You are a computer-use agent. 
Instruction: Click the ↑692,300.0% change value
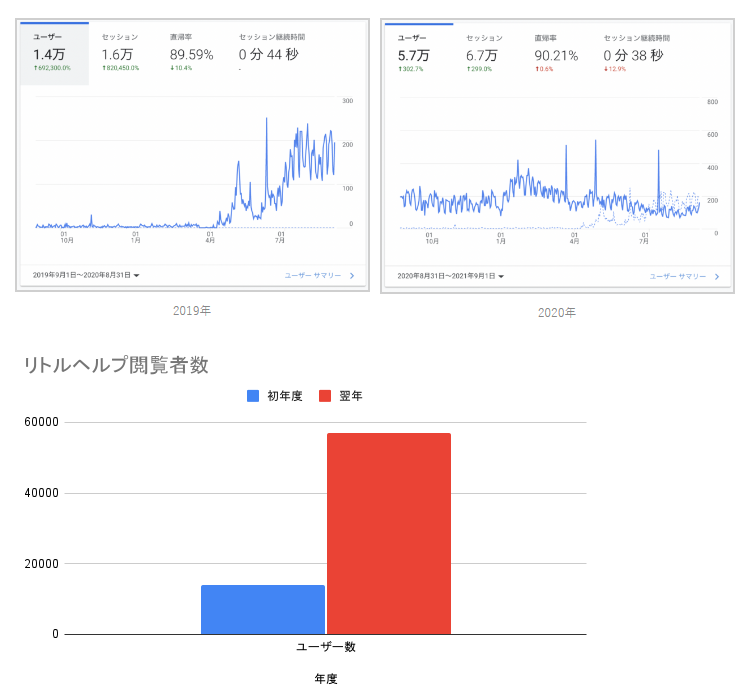[x=52, y=68]
